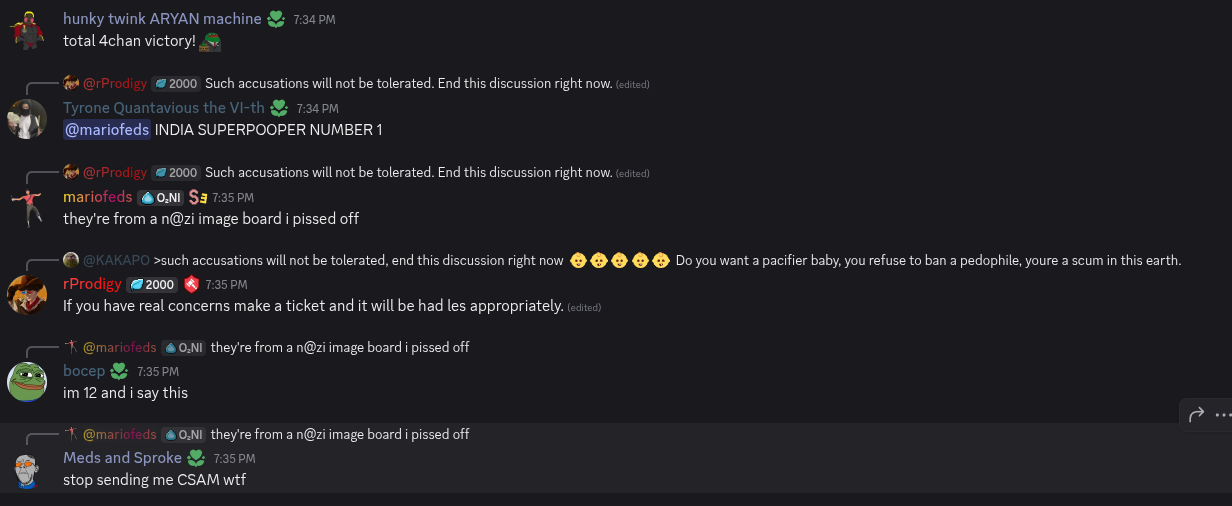Open rProdigy's profile avatar

[27, 295]
